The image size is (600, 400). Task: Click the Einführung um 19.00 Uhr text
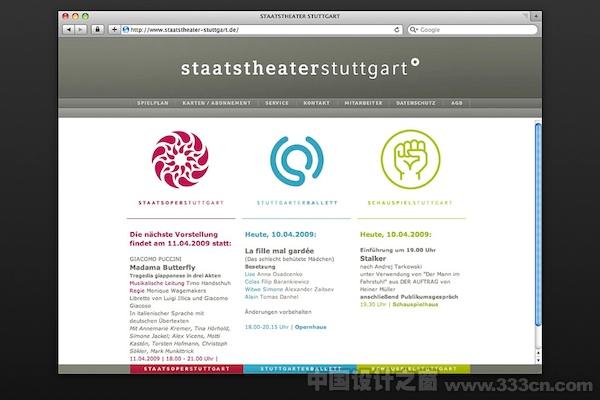398,250
